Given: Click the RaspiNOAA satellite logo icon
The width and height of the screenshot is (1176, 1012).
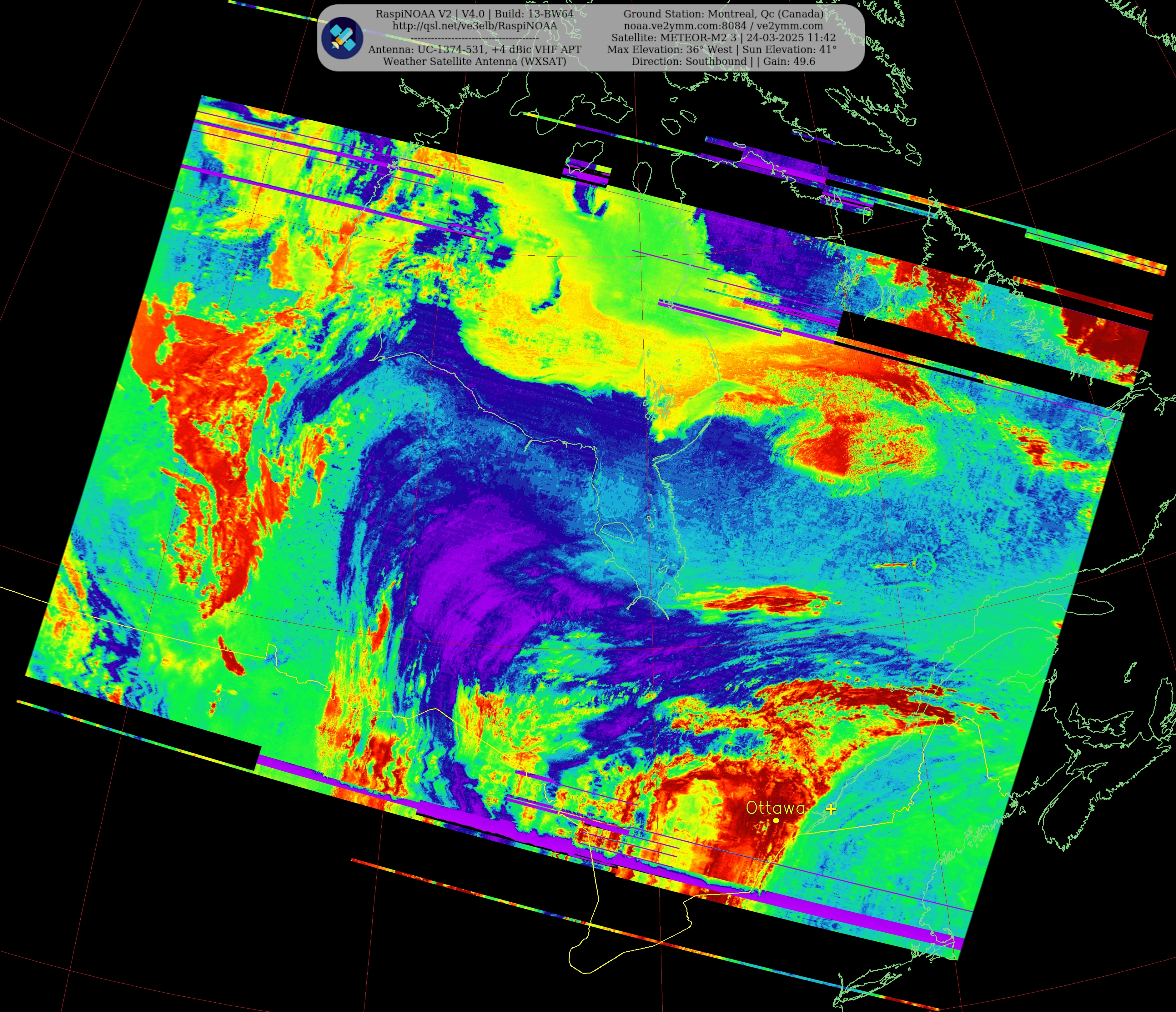Looking at the screenshot, I should click(x=342, y=38).
